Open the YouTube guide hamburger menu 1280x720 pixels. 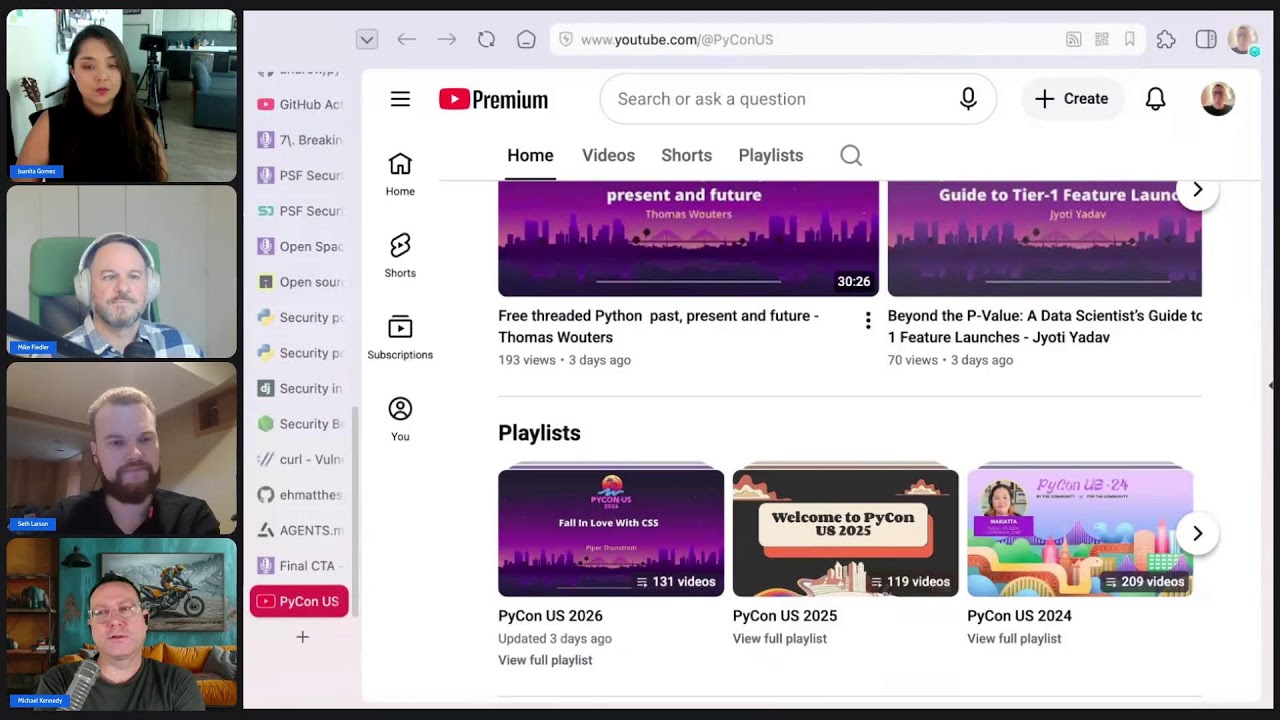[400, 99]
